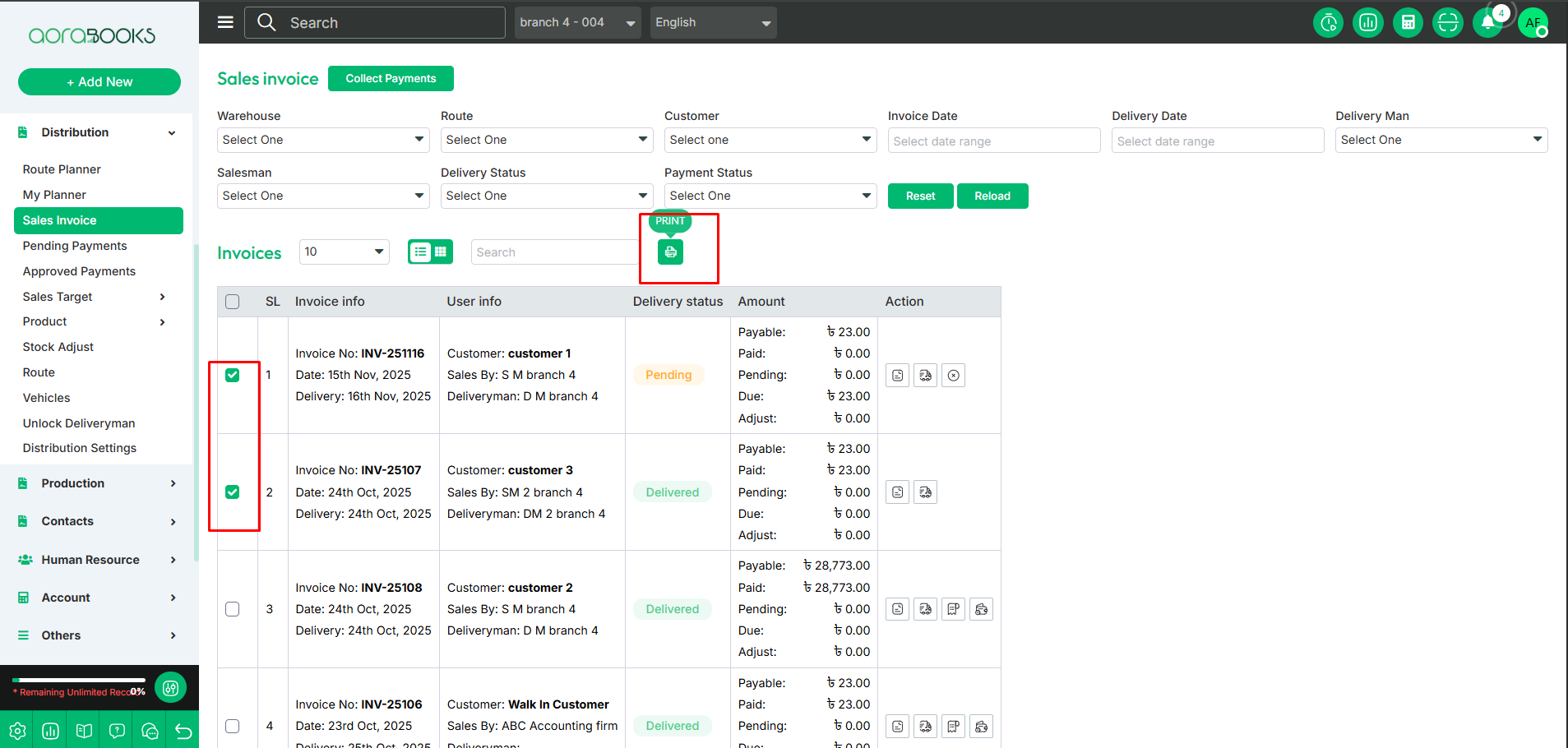Open the calculator icon in top bar
Image resolution: width=1568 pixels, height=748 pixels.
[1408, 23]
